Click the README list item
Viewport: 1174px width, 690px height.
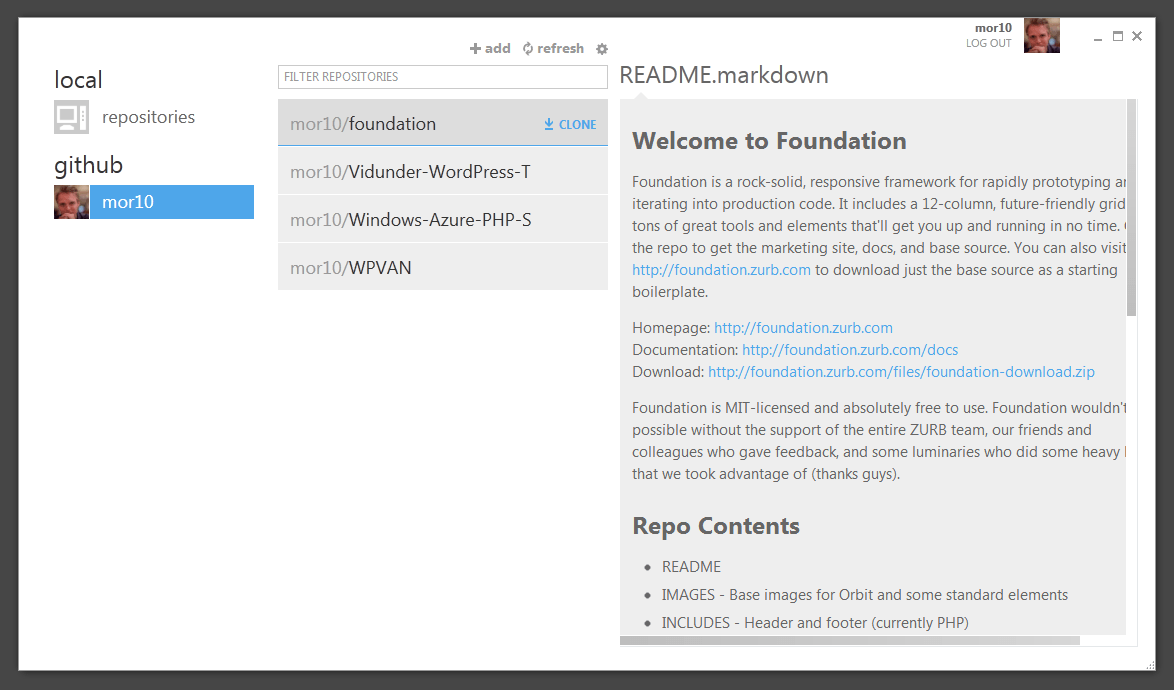click(691, 567)
